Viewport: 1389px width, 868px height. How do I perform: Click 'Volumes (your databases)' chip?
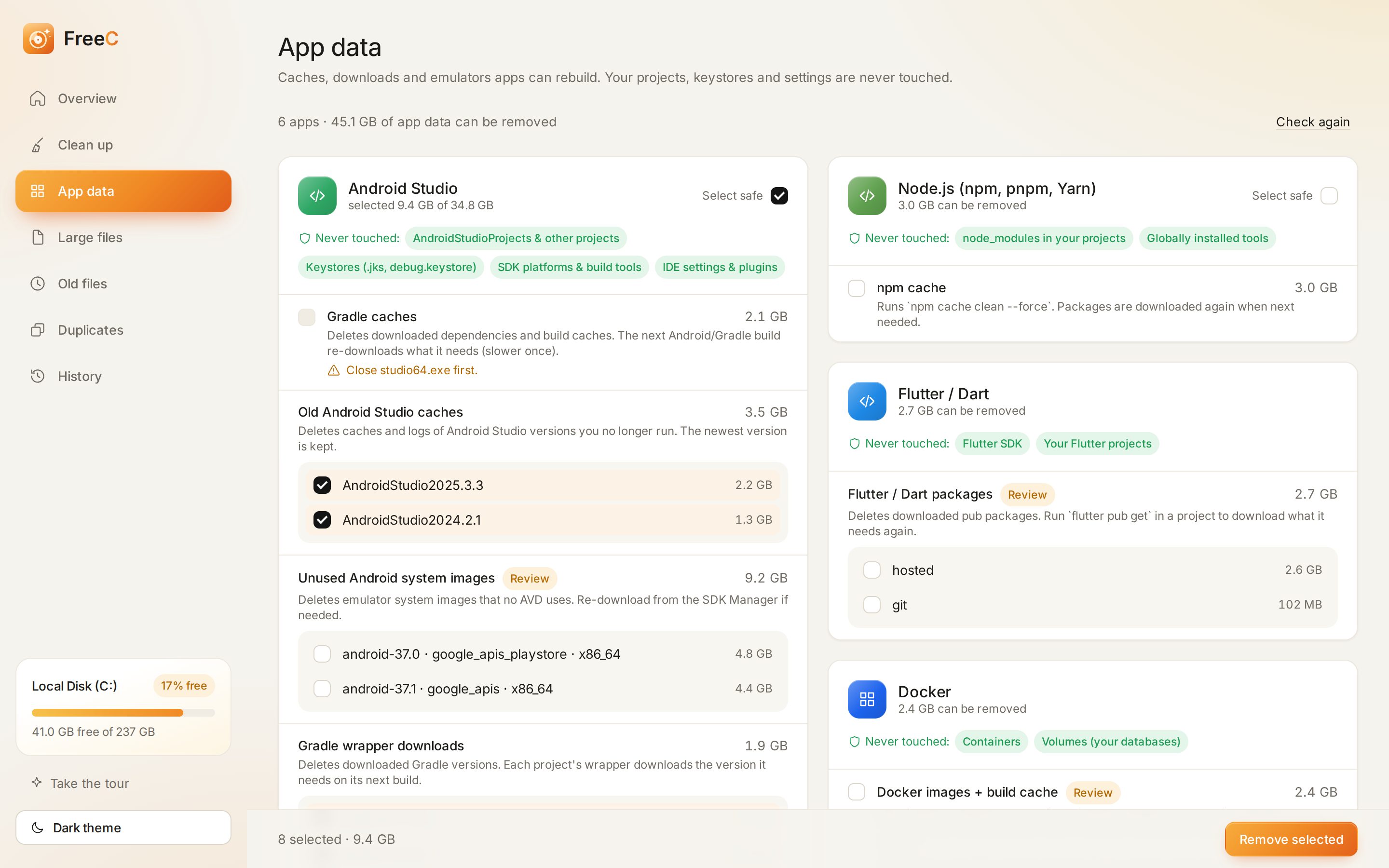click(1111, 742)
